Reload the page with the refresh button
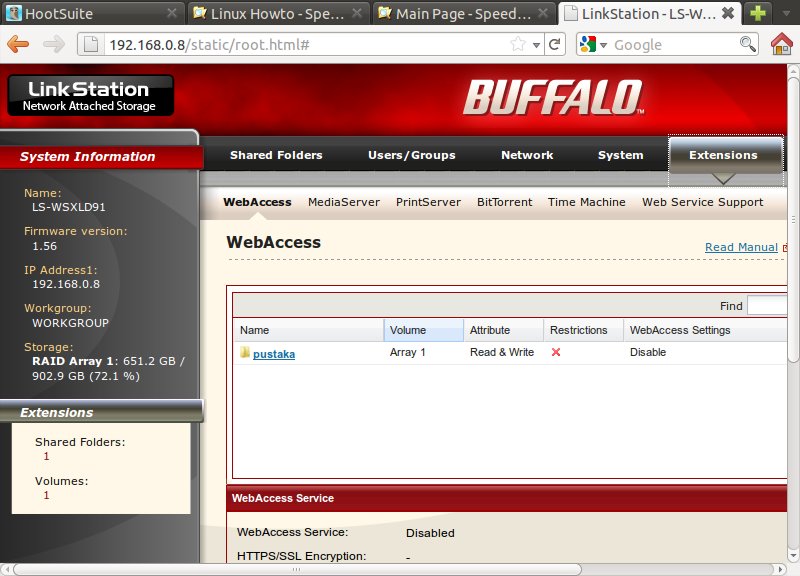The image size is (800, 576). (x=555, y=44)
